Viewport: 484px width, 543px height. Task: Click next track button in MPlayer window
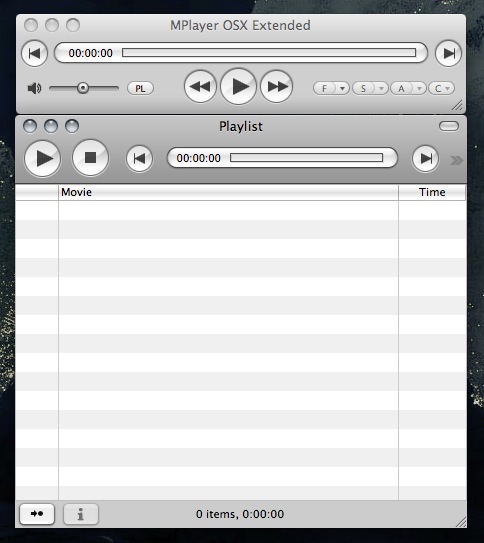click(448, 53)
